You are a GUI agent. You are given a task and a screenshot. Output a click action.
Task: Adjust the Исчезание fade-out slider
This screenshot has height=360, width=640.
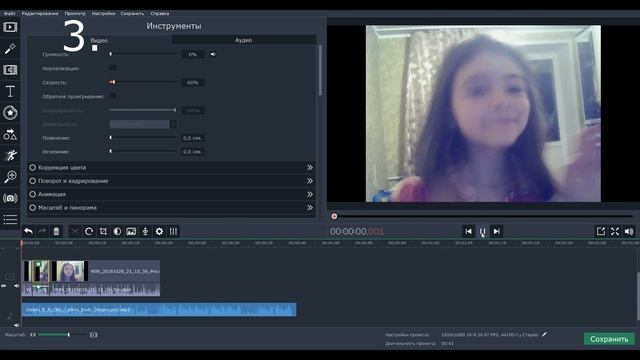[x=143, y=151]
